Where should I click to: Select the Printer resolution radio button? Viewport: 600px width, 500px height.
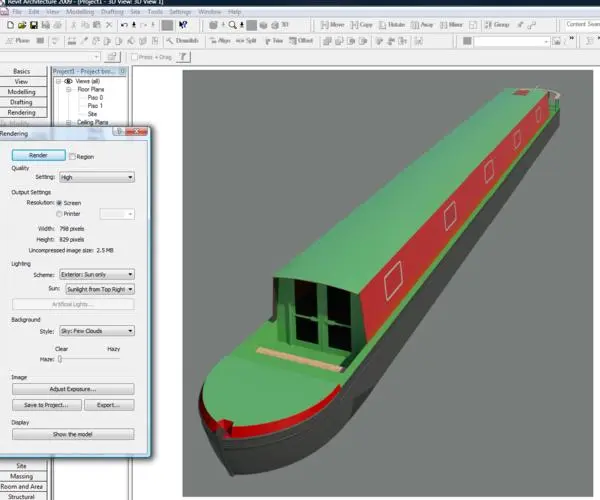pos(59,214)
